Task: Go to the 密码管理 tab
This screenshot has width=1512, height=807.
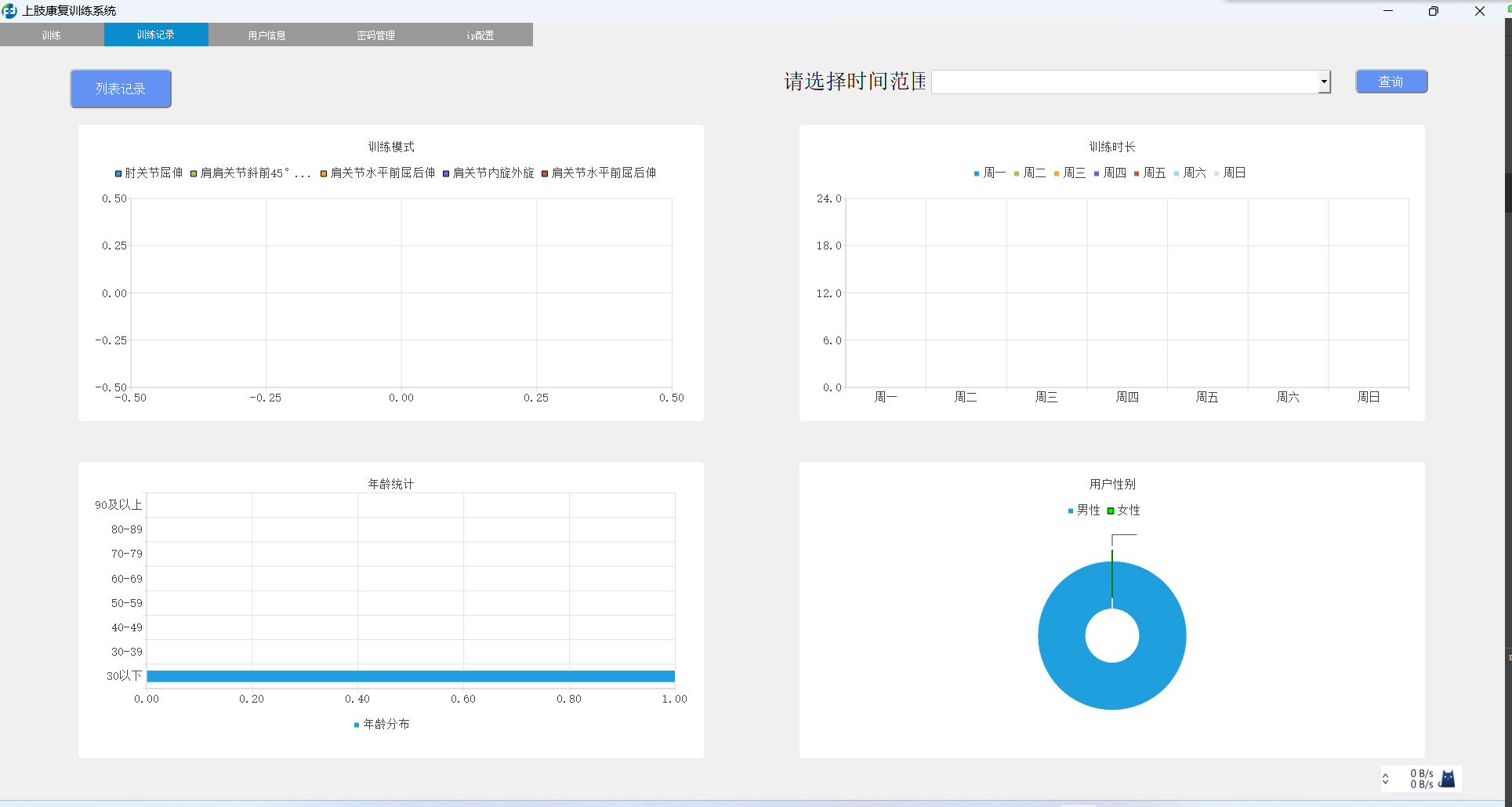Action: tap(375, 35)
